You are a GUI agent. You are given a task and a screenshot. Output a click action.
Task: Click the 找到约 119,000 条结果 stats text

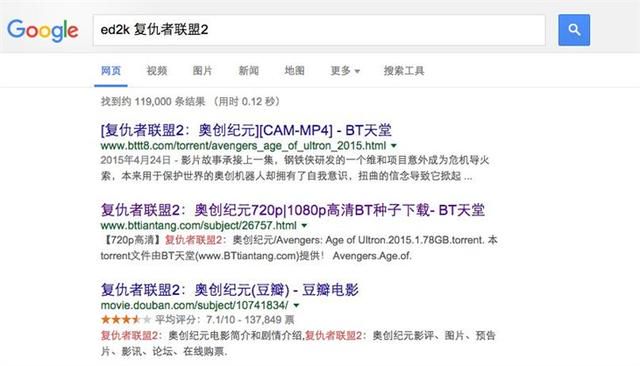click(x=153, y=101)
